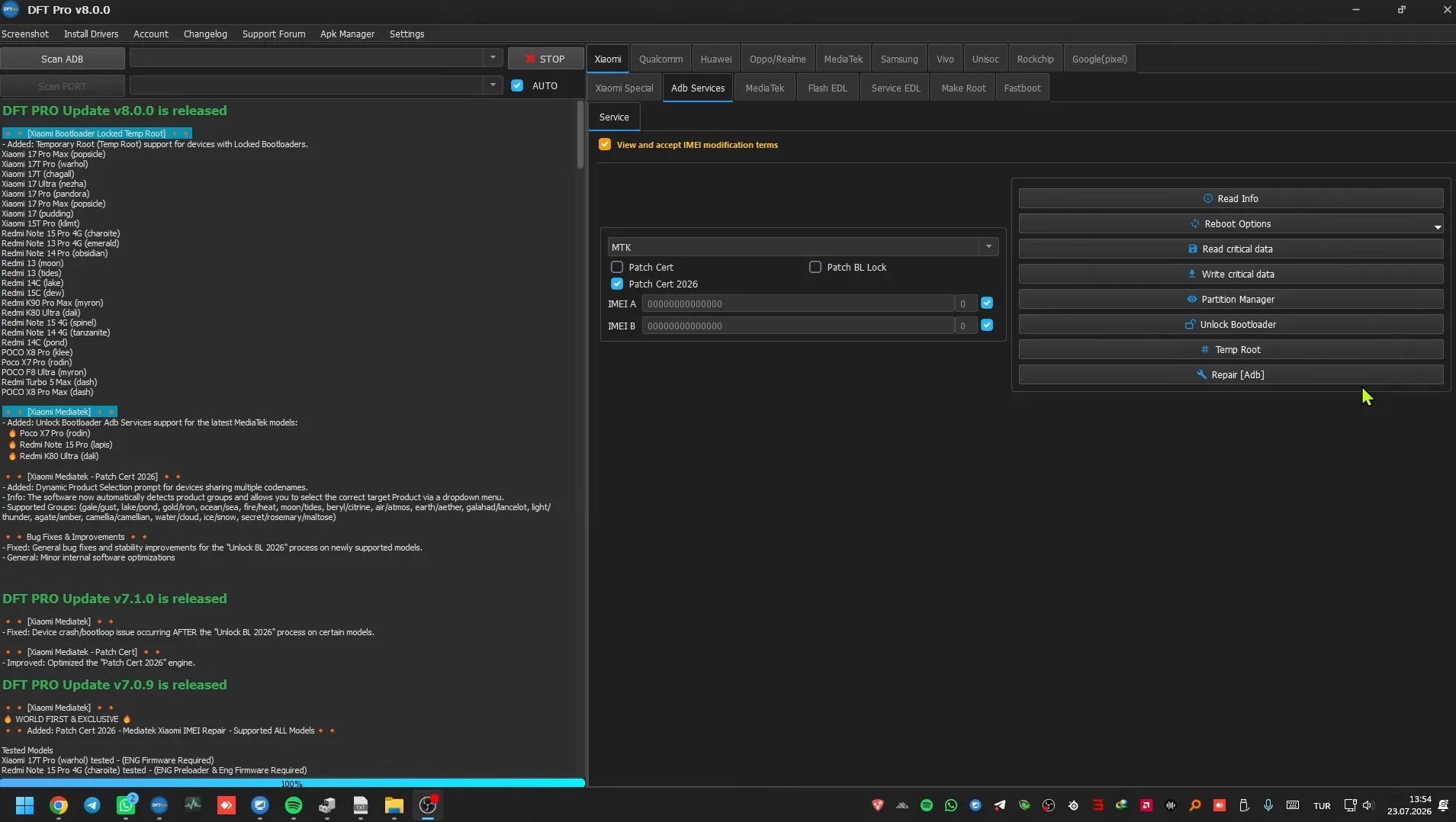Screen dimensions: 1456x822
Task: Click the Write critical data download icon
Action: 1192,274
